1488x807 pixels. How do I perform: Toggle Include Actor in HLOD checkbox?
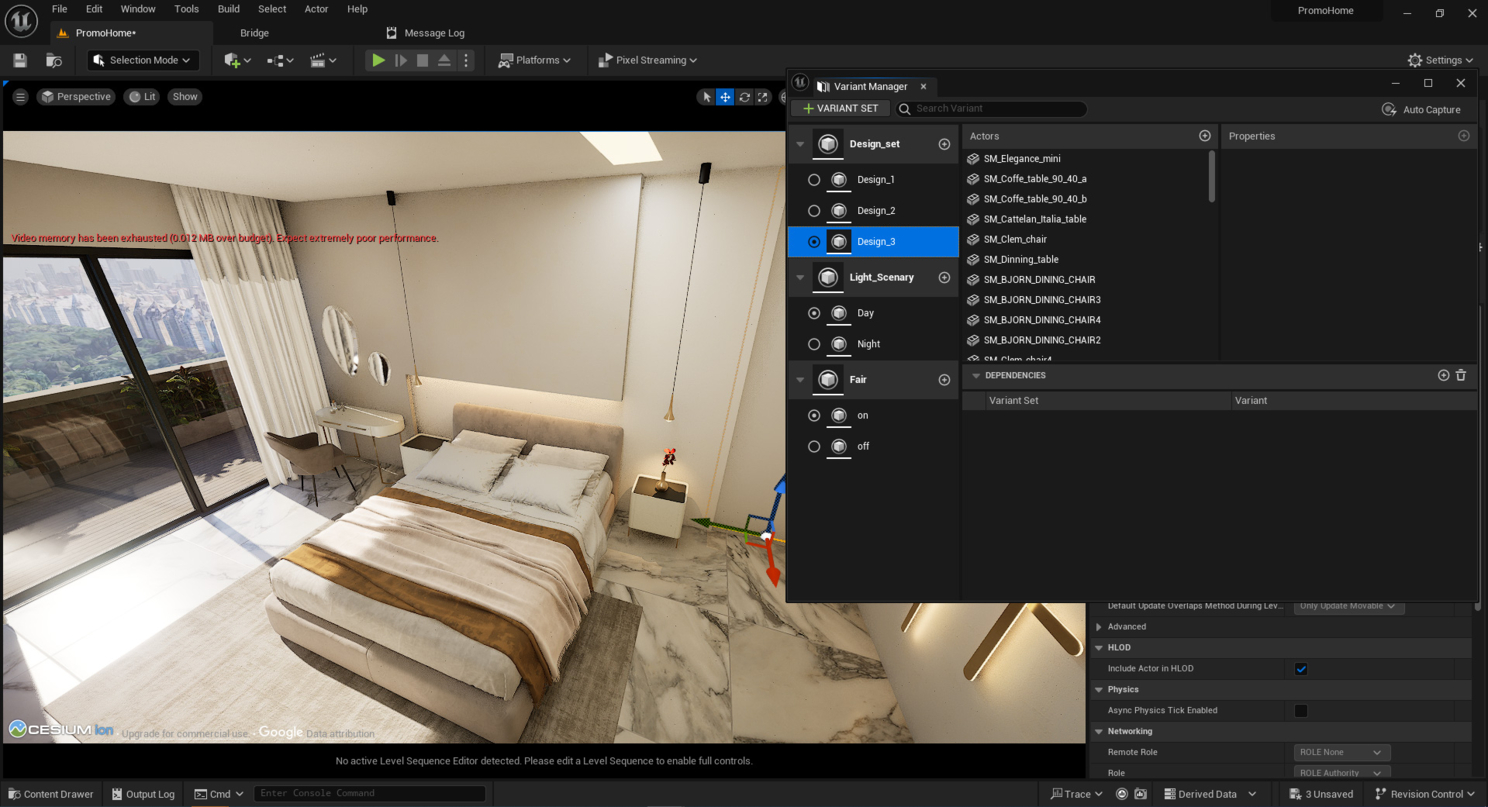point(1301,669)
